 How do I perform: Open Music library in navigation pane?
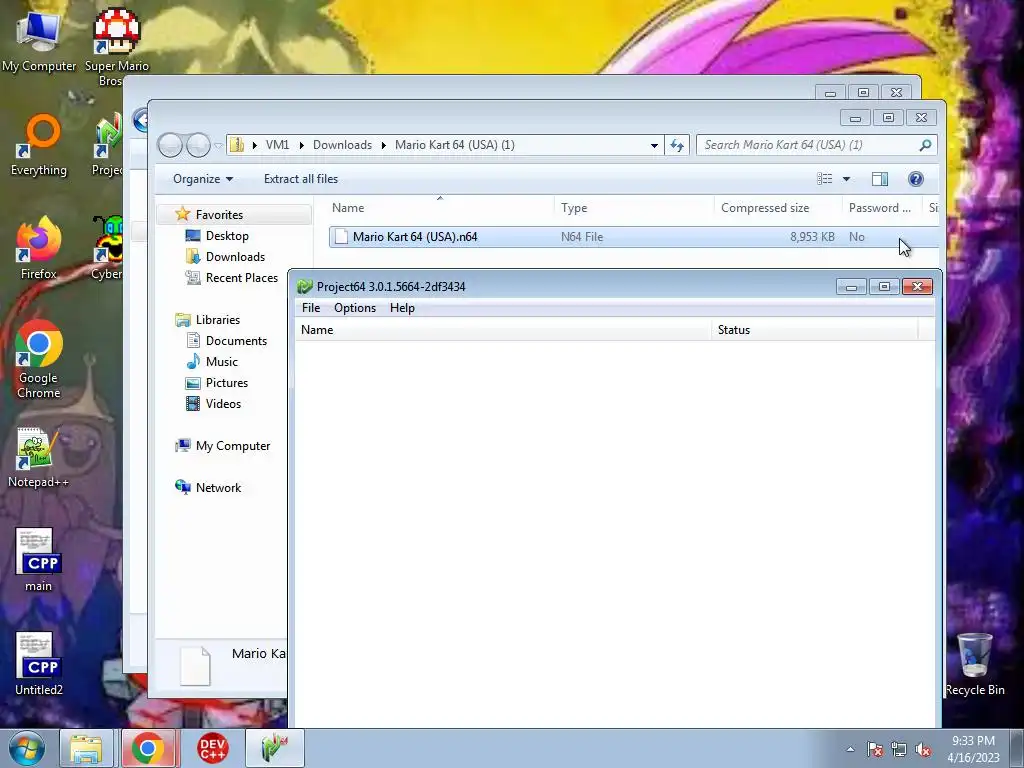pyautogui.click(x=221, y=361)
